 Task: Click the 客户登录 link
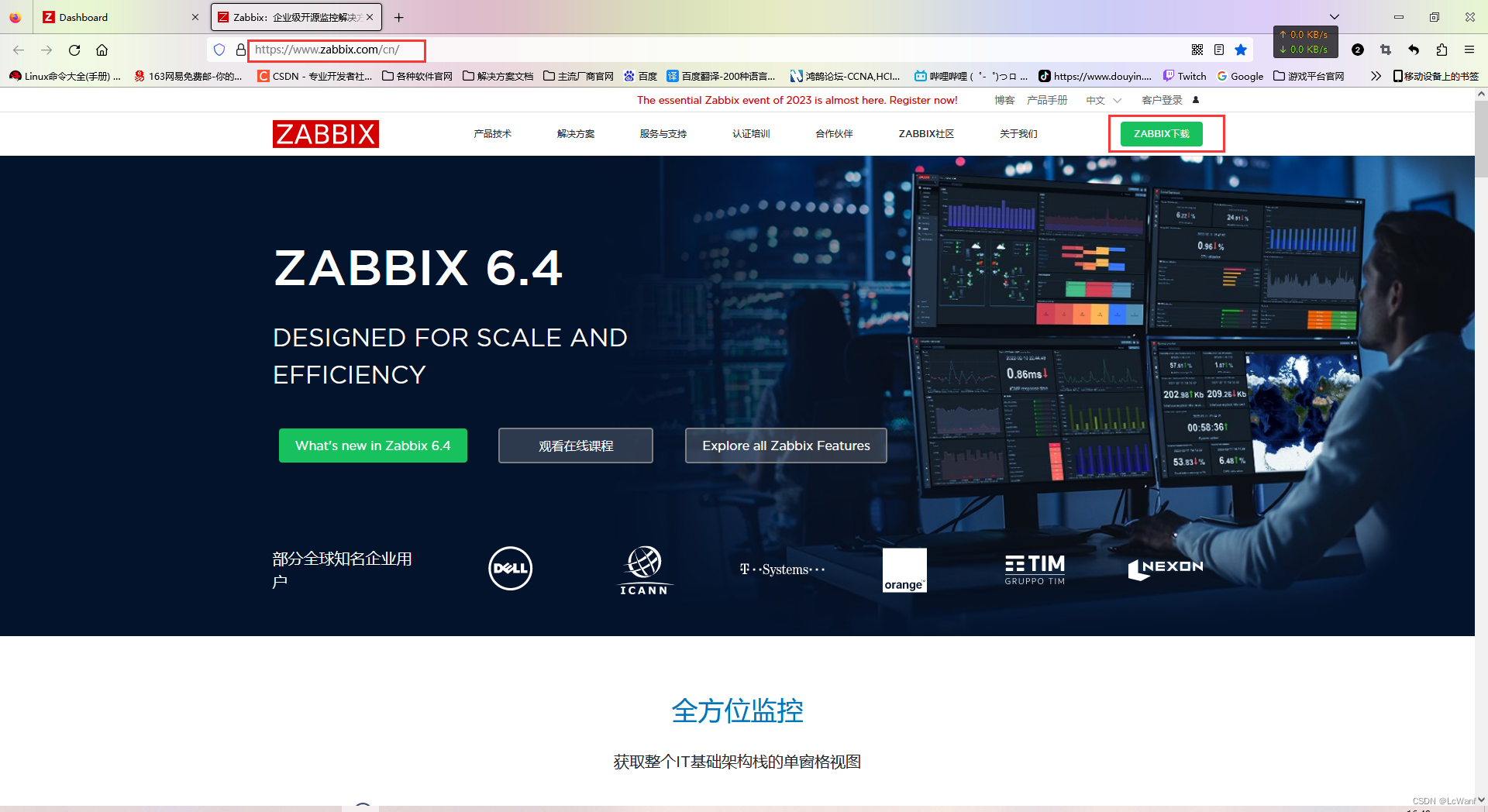pyautogui.click(x=1162, y=100)
